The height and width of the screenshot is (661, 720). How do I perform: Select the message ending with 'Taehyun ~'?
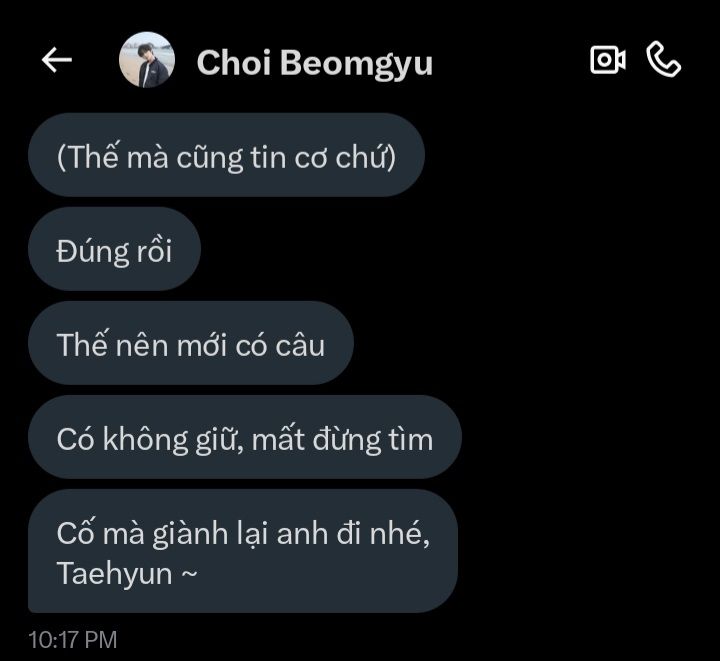click(x=243, y=551)
